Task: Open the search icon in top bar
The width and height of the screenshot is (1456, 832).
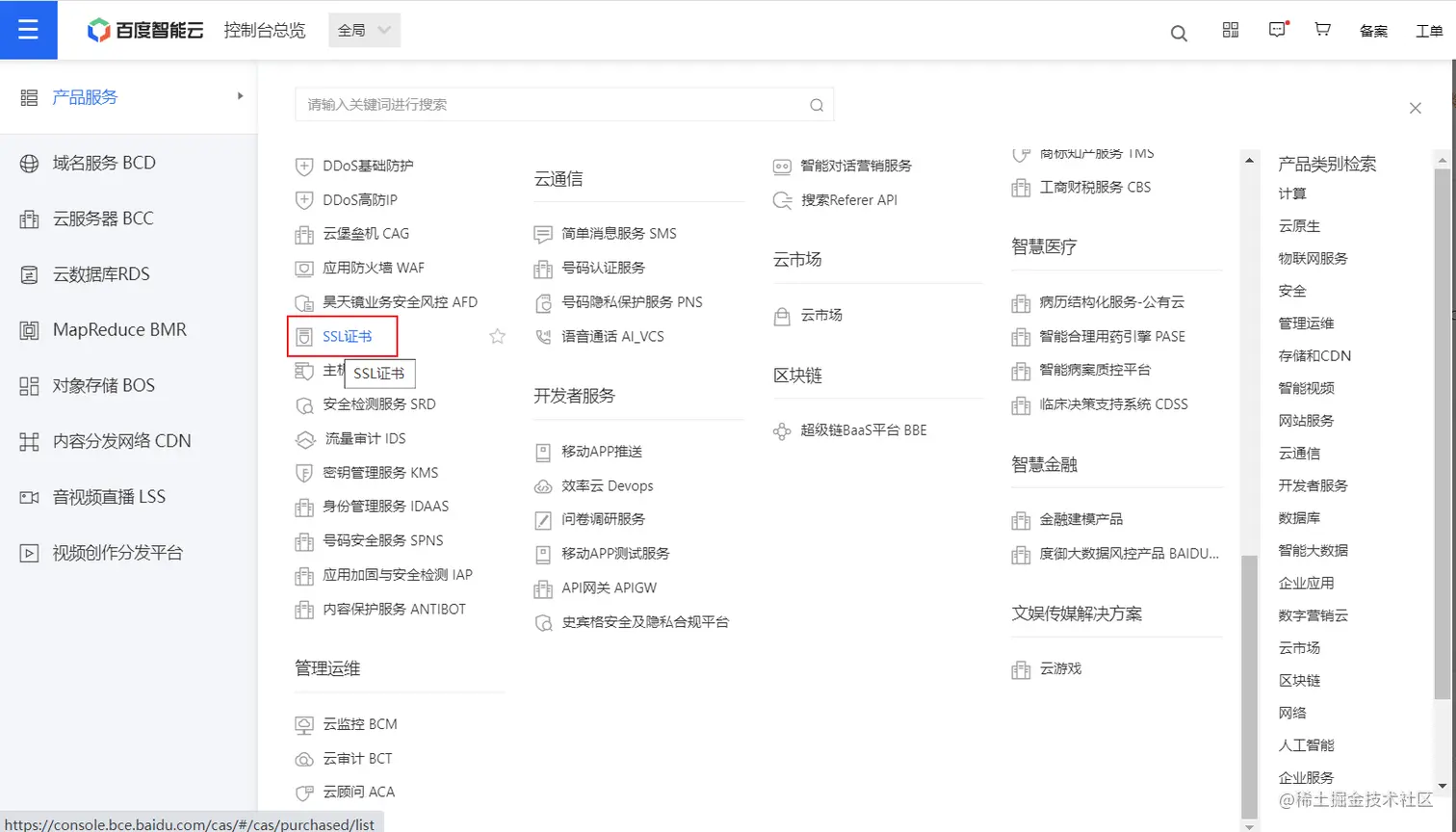Action: [1179, 34]
